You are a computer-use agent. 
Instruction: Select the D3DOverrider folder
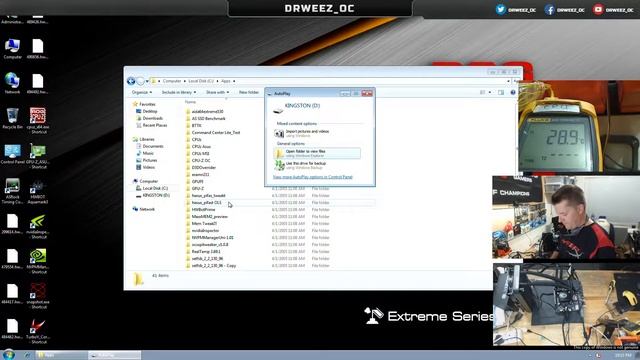[x=204, y=167]
